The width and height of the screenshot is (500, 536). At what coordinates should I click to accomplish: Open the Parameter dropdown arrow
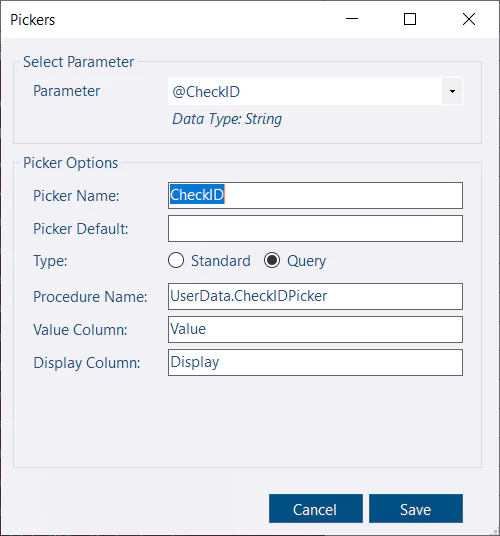pos(452,91)
